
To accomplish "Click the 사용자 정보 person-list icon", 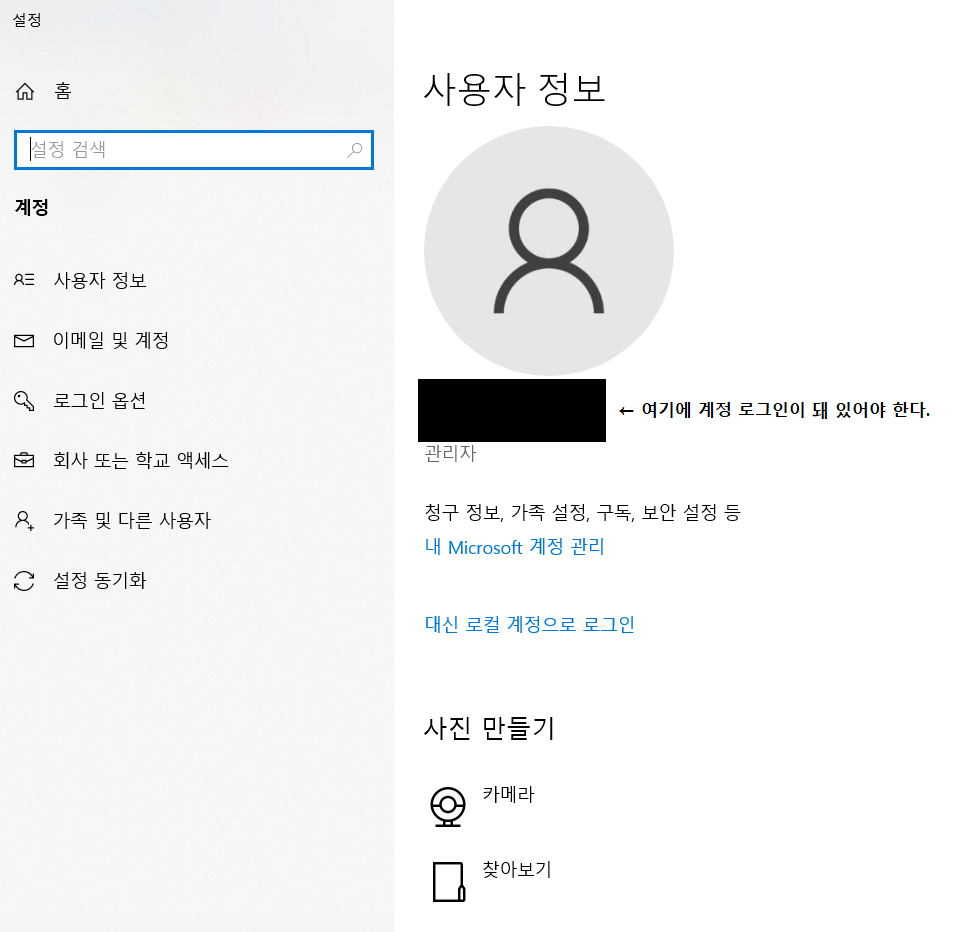I will point(24,280).
